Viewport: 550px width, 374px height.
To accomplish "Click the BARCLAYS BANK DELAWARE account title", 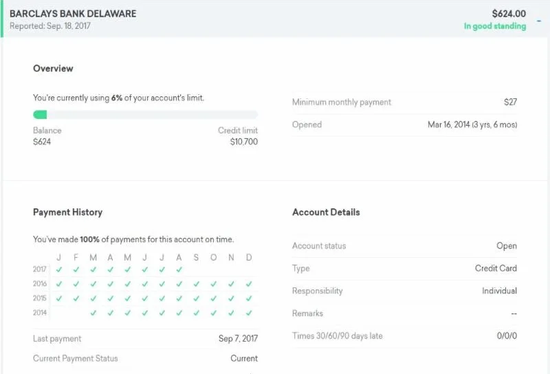I will (x=73, y=14).
